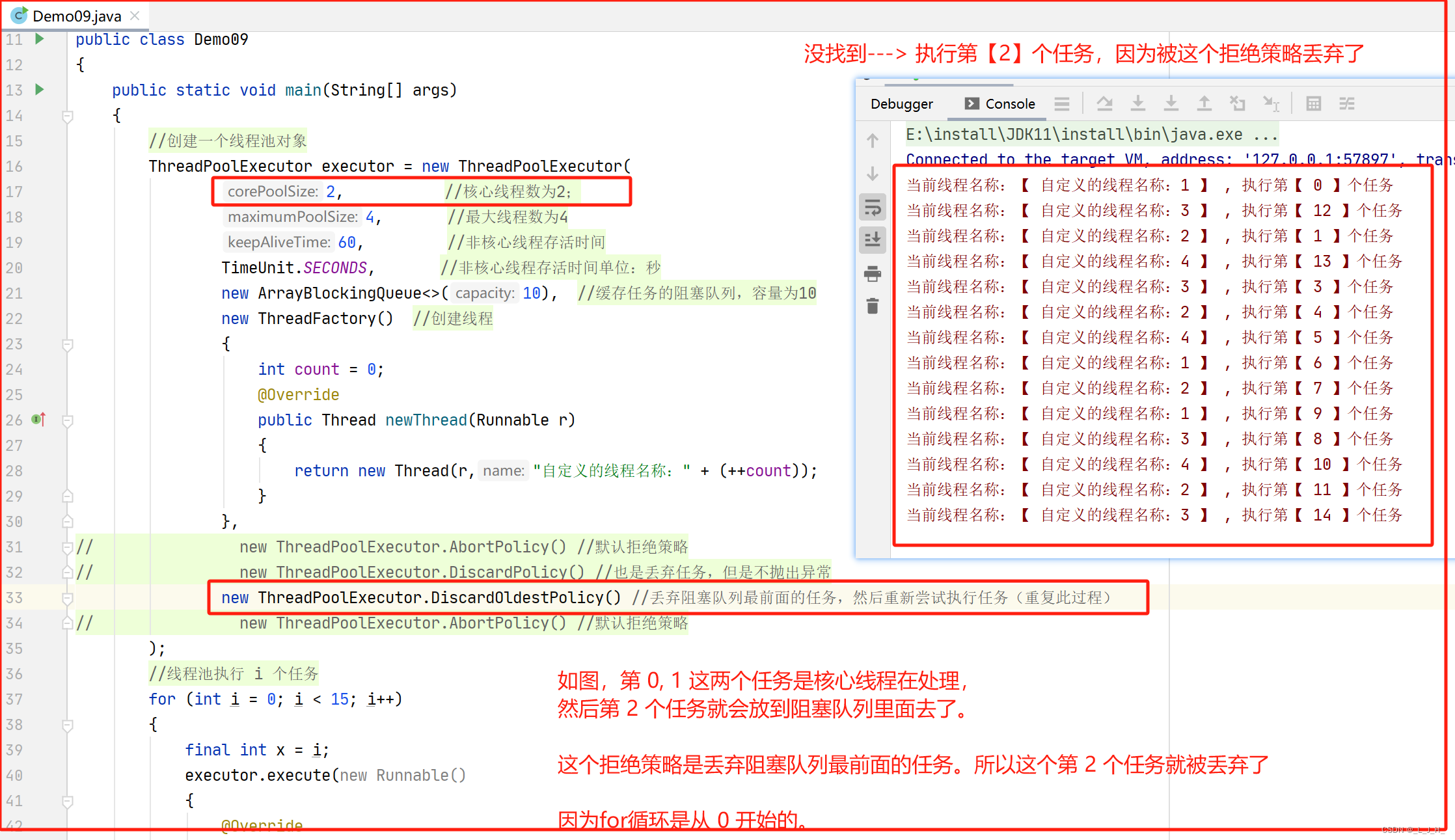Print the console output
This screenshot has width=1455, height=840.
873,273
